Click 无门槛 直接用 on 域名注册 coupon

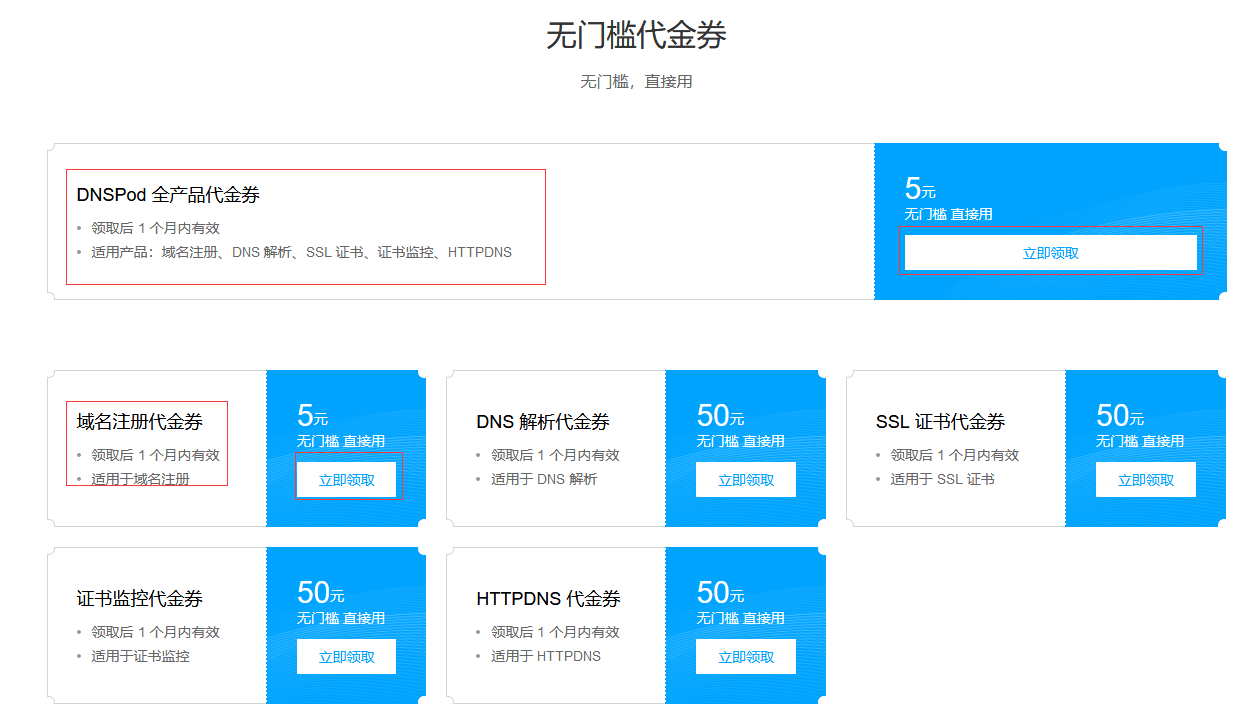point(341,441)
